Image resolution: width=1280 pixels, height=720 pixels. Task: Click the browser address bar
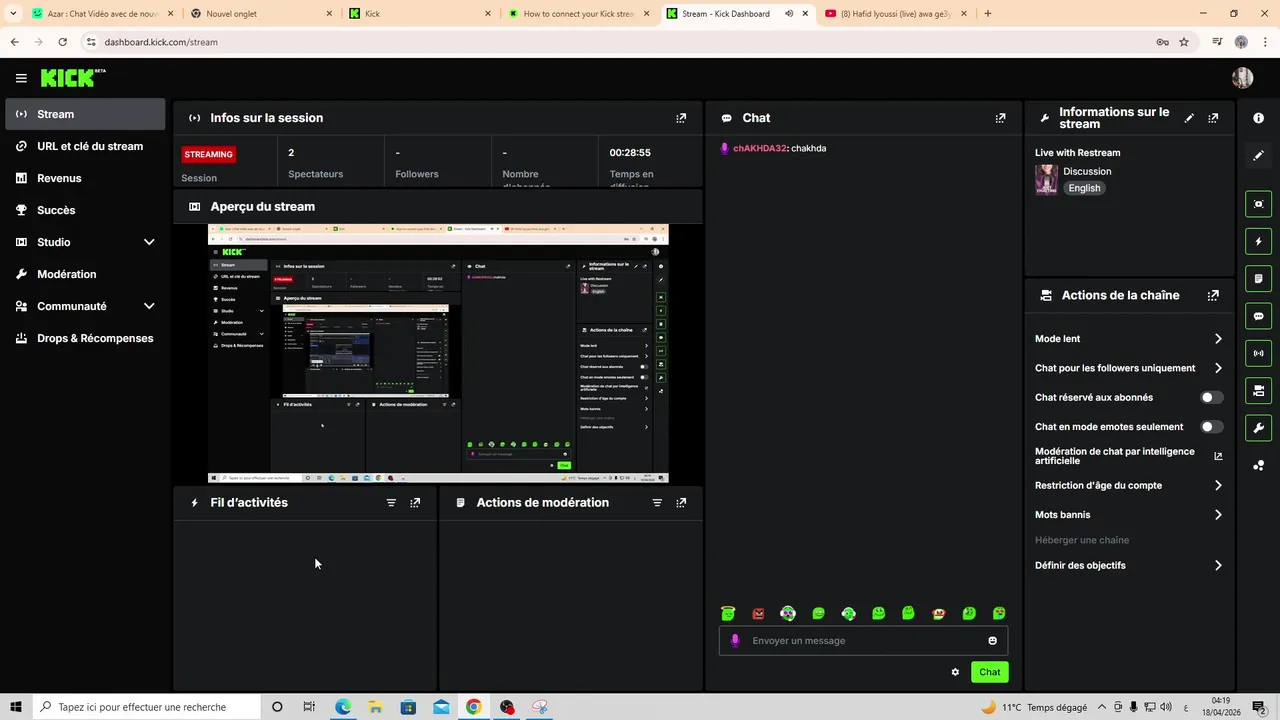(620, 42)
